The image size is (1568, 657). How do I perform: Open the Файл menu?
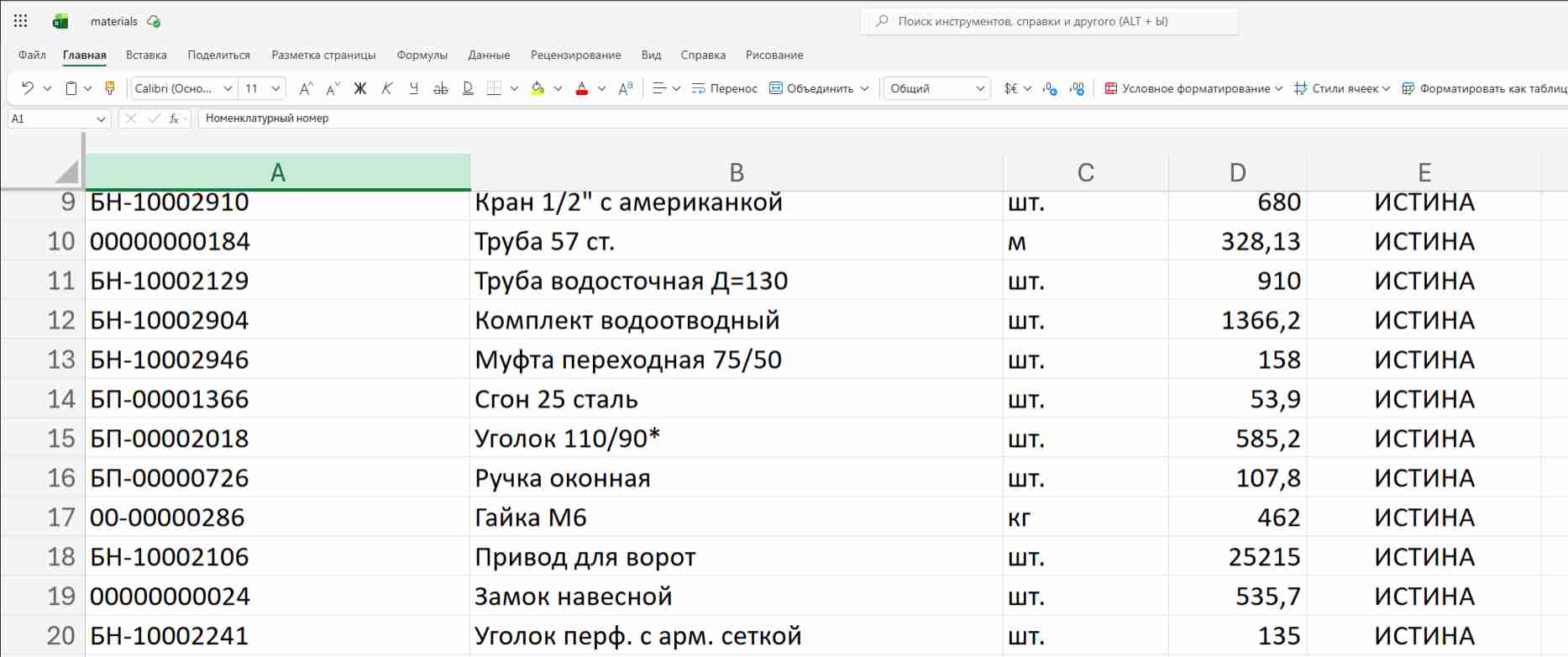tap(32, 55)
